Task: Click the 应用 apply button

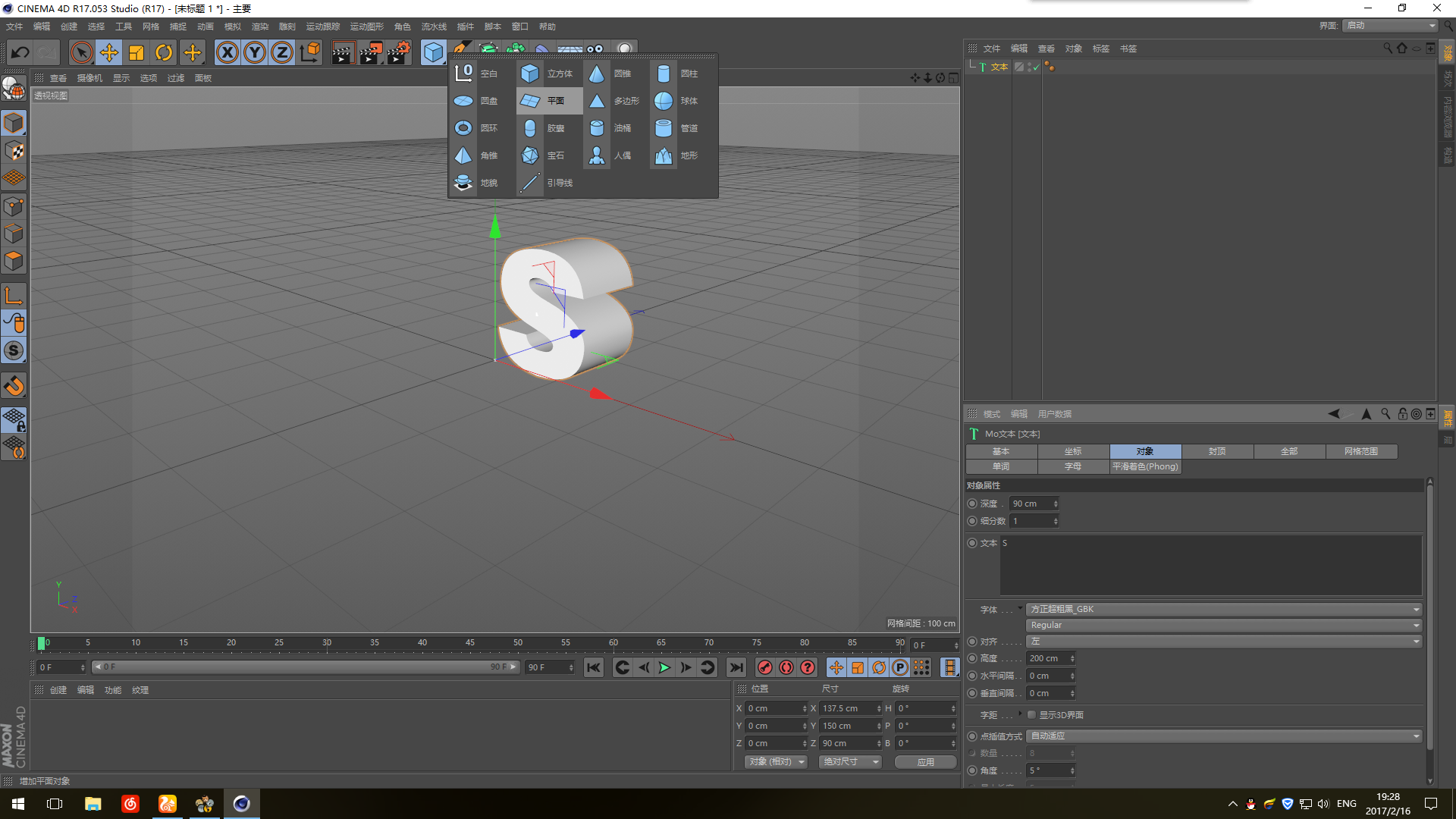Action: pyautogui.click(x=925, y=762)
